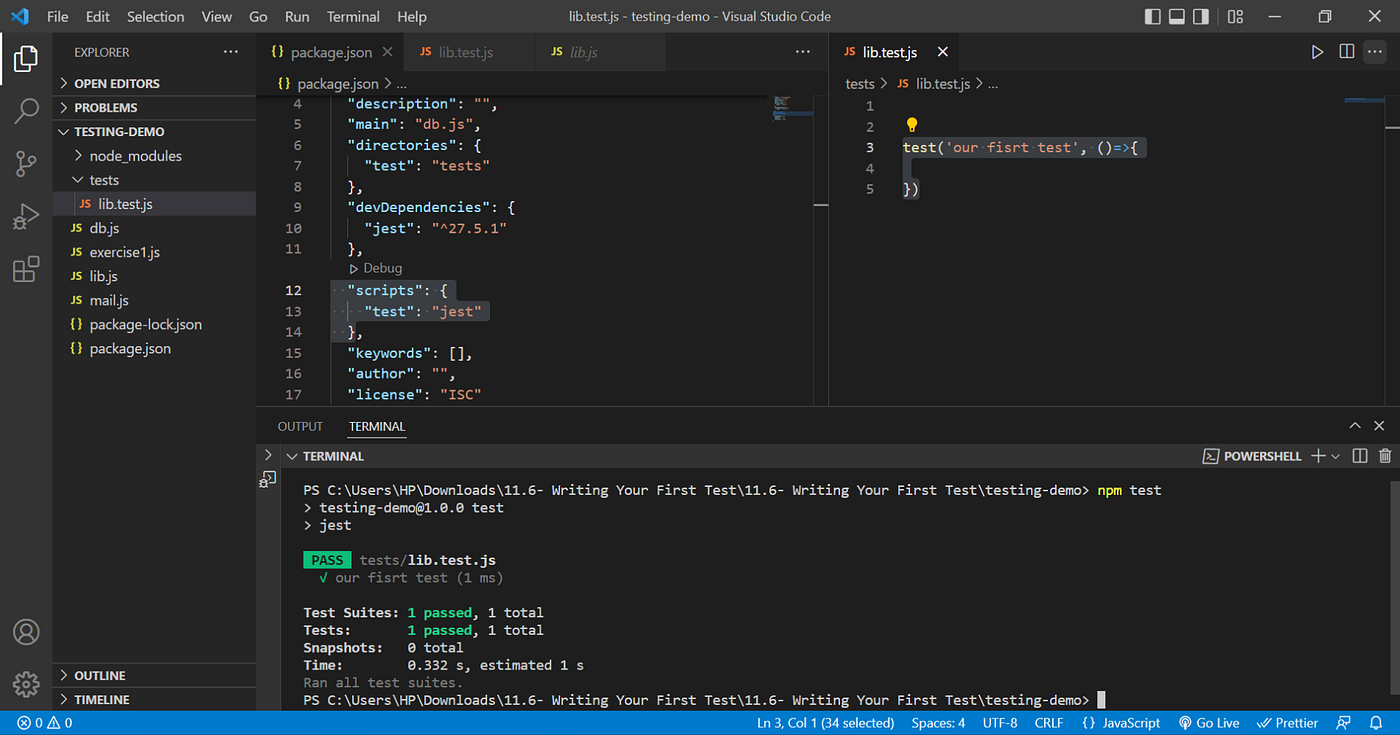
Task: Click the lightbulb code action icon
Action: pyautogui.click(x=911, y=126)
